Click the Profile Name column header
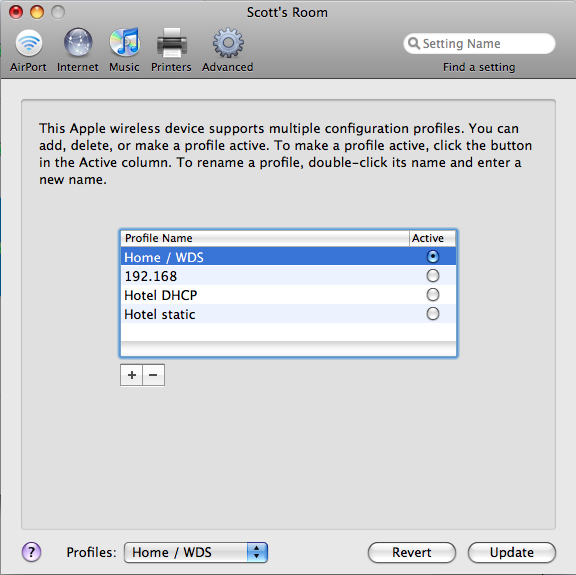Viewport: 576px width, 575px height. pyautogui.click(x=265, y=238)
